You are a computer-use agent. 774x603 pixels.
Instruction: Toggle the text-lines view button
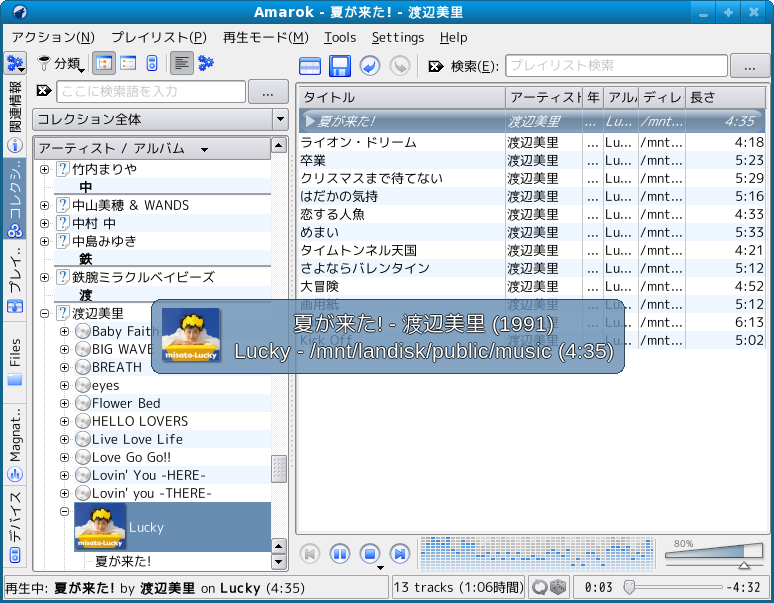click(182, 63)
